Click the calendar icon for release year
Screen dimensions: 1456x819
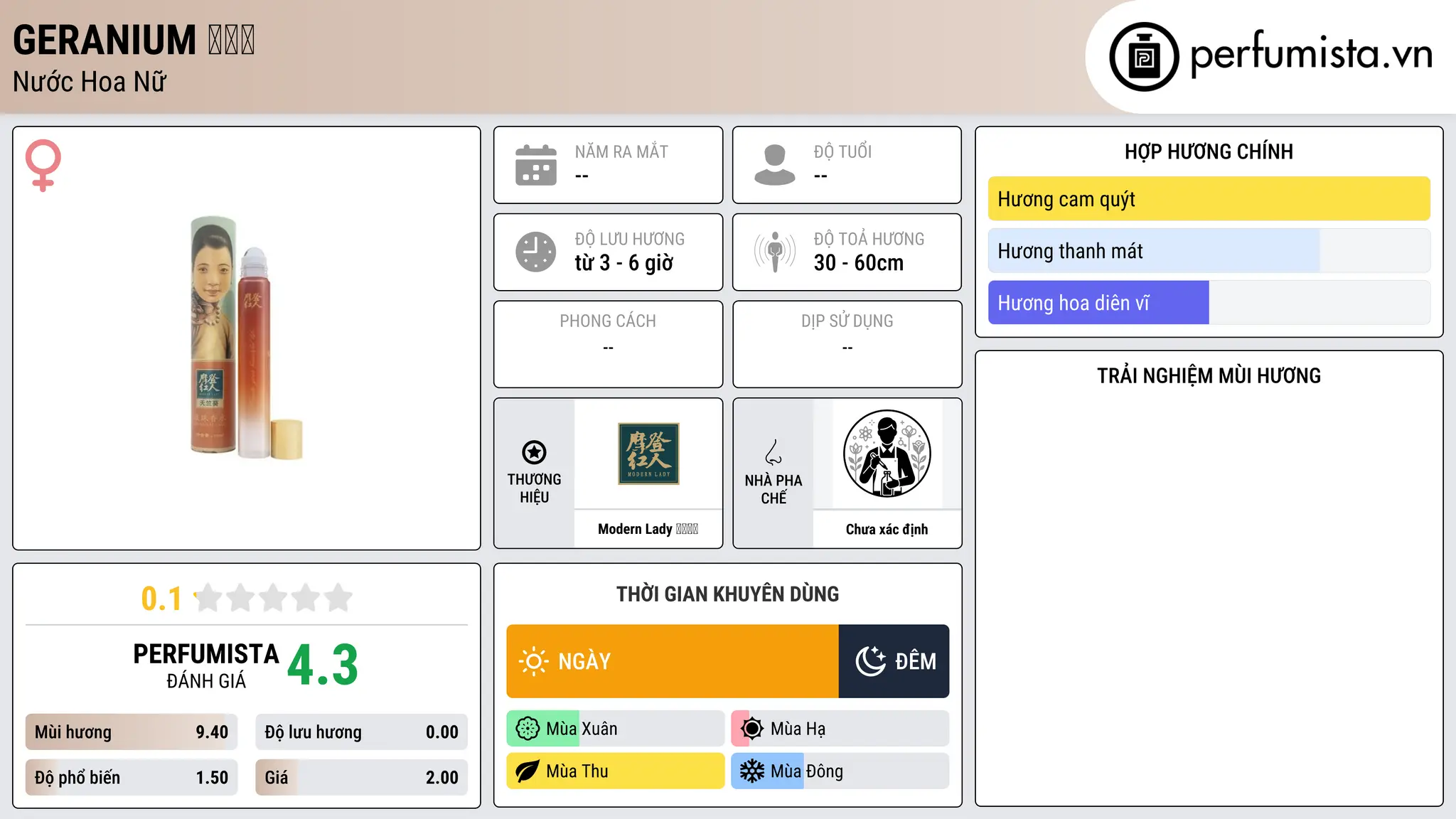click(x=536, y=165)
